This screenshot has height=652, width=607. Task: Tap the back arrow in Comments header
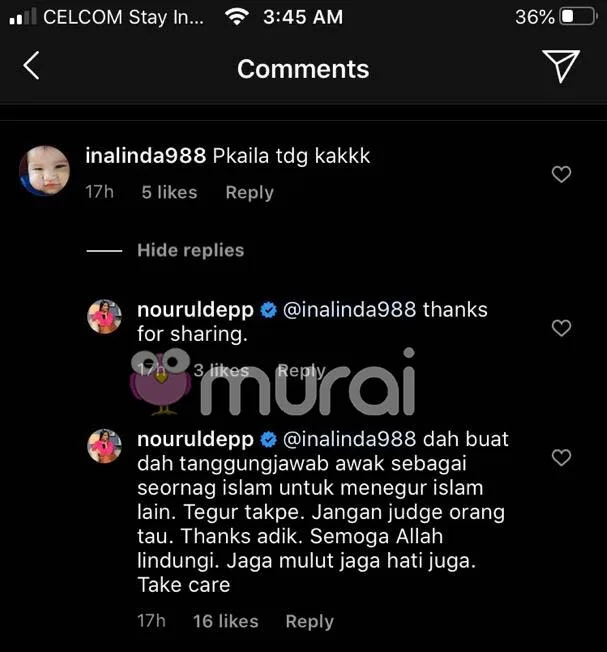[x=32, y=65]
